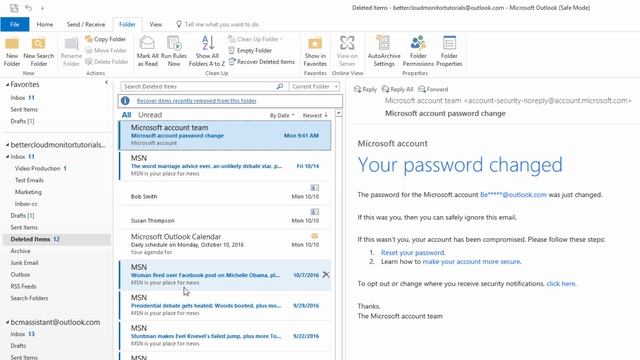This screenshot has width=640, height=360.
Task: Open Susan Thompson deleted item
Action: 225,217
